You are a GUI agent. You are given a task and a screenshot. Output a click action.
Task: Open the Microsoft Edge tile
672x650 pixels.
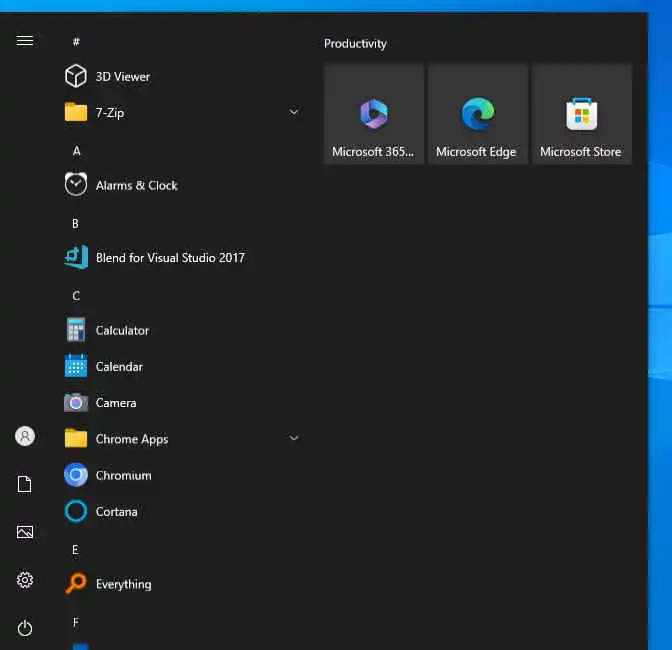(478, 114)
